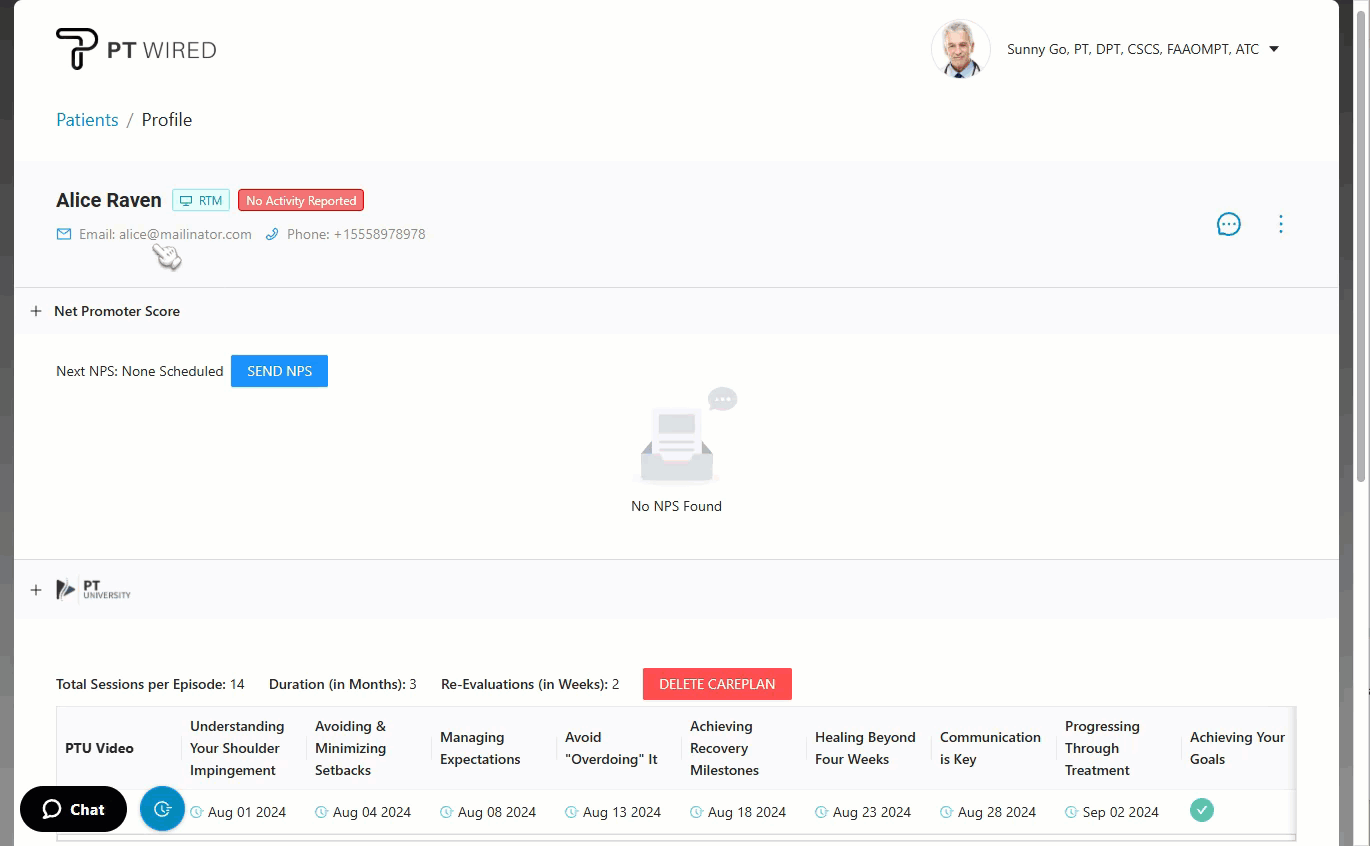Image resolution: width=1370 pixels, height=846 pixels.
Task: Open the patient chat message icon
Action: point(1228,224)
